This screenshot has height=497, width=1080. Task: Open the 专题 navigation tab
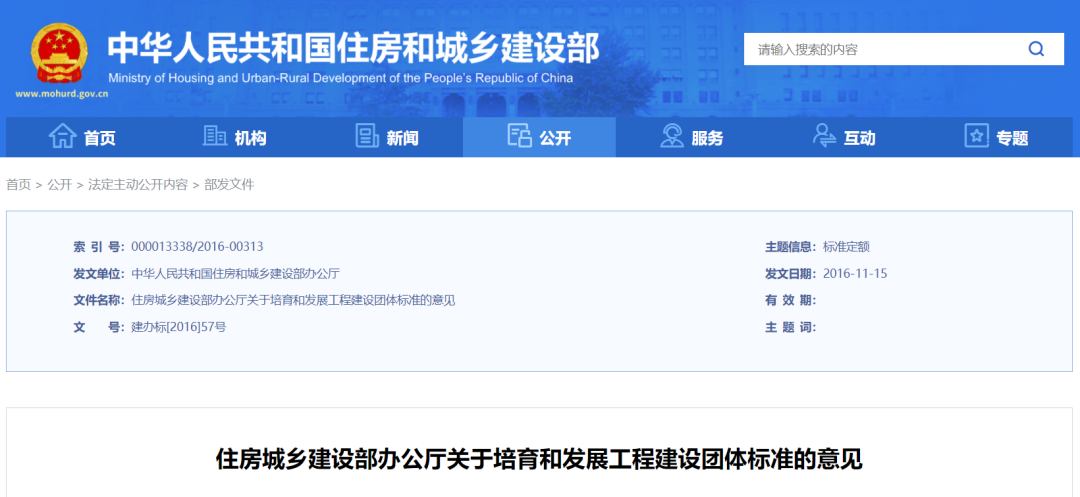(x=997, y=137)
